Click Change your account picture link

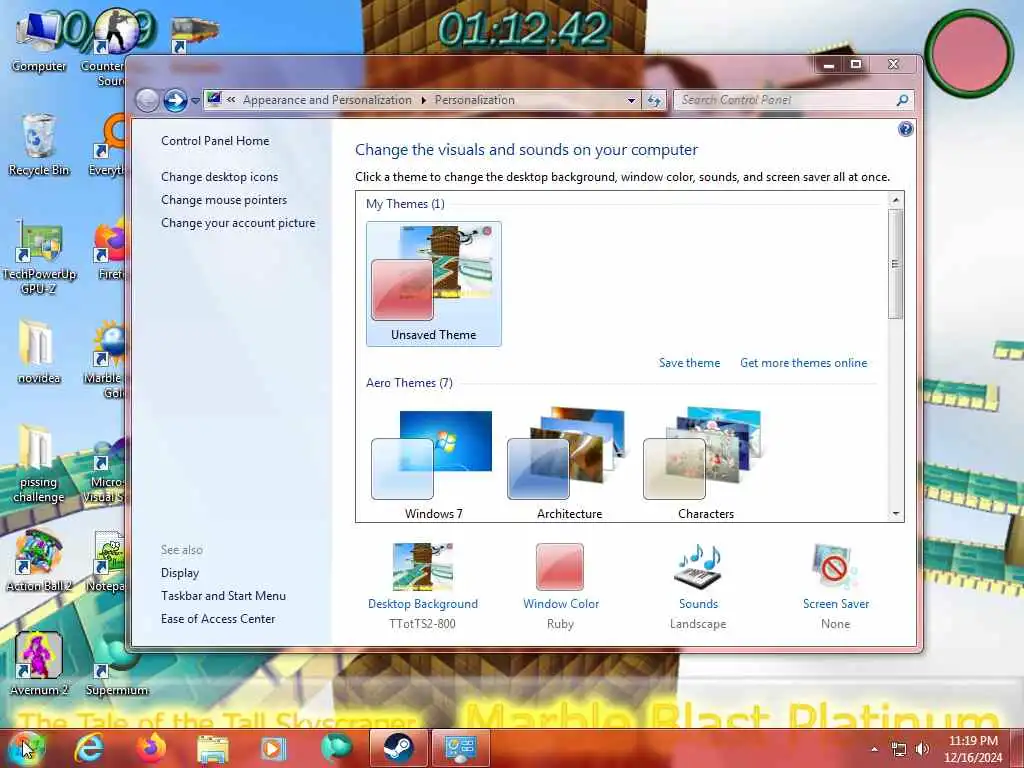[x=238, y=223]
